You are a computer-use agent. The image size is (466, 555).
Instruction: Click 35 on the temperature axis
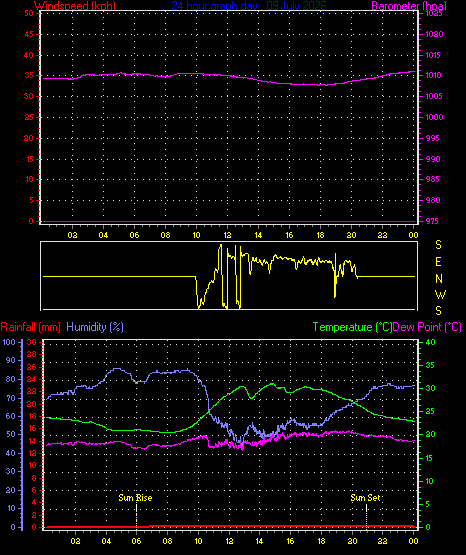click(x=430, y=365)
